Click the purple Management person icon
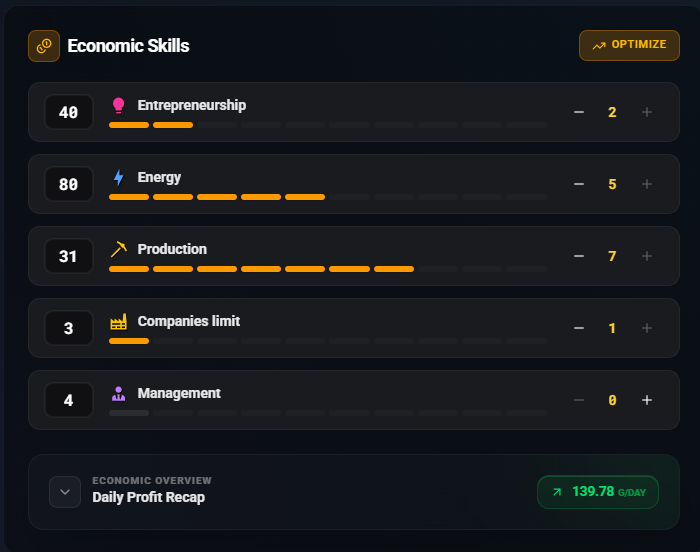The width and height of the screenshot is (700, 552). tap(118, 393)
